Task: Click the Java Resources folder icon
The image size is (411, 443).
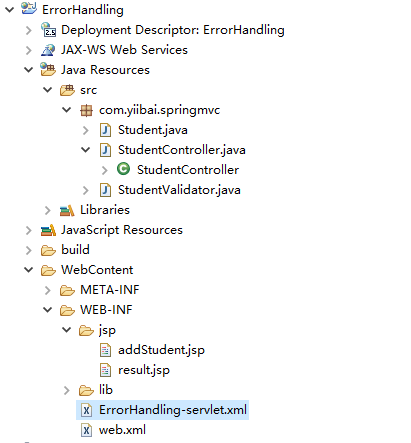Action: [48, 69]
